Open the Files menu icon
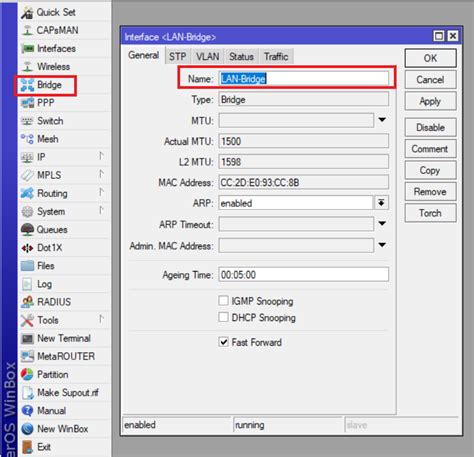 pos(27,266)
